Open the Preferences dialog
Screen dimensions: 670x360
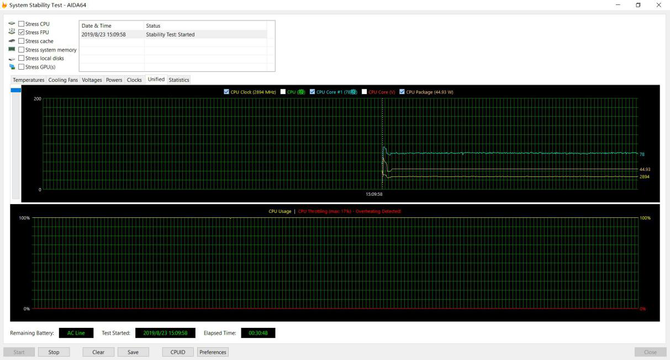[213, 352]
